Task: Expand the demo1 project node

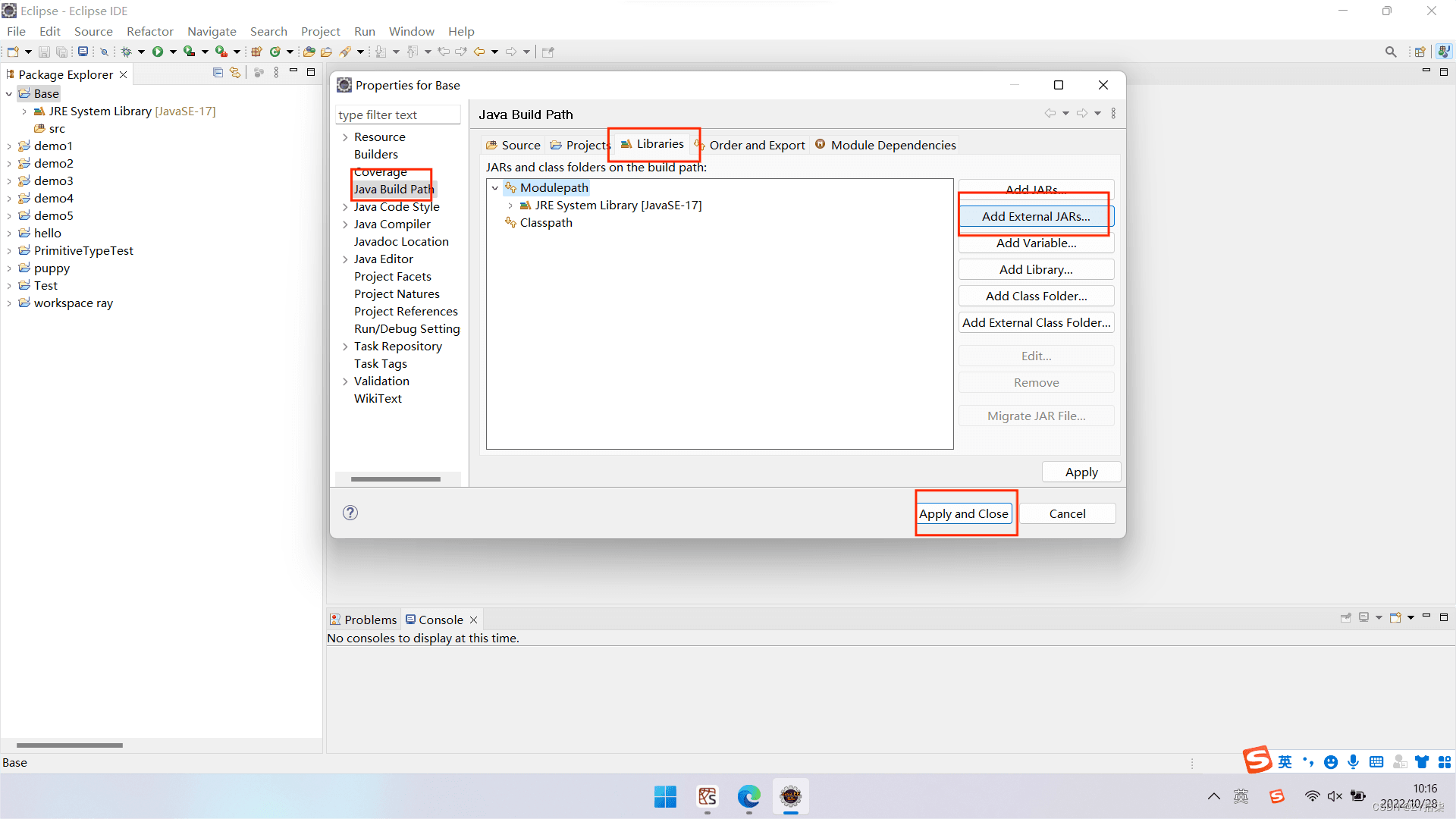Action: [9, 146]
